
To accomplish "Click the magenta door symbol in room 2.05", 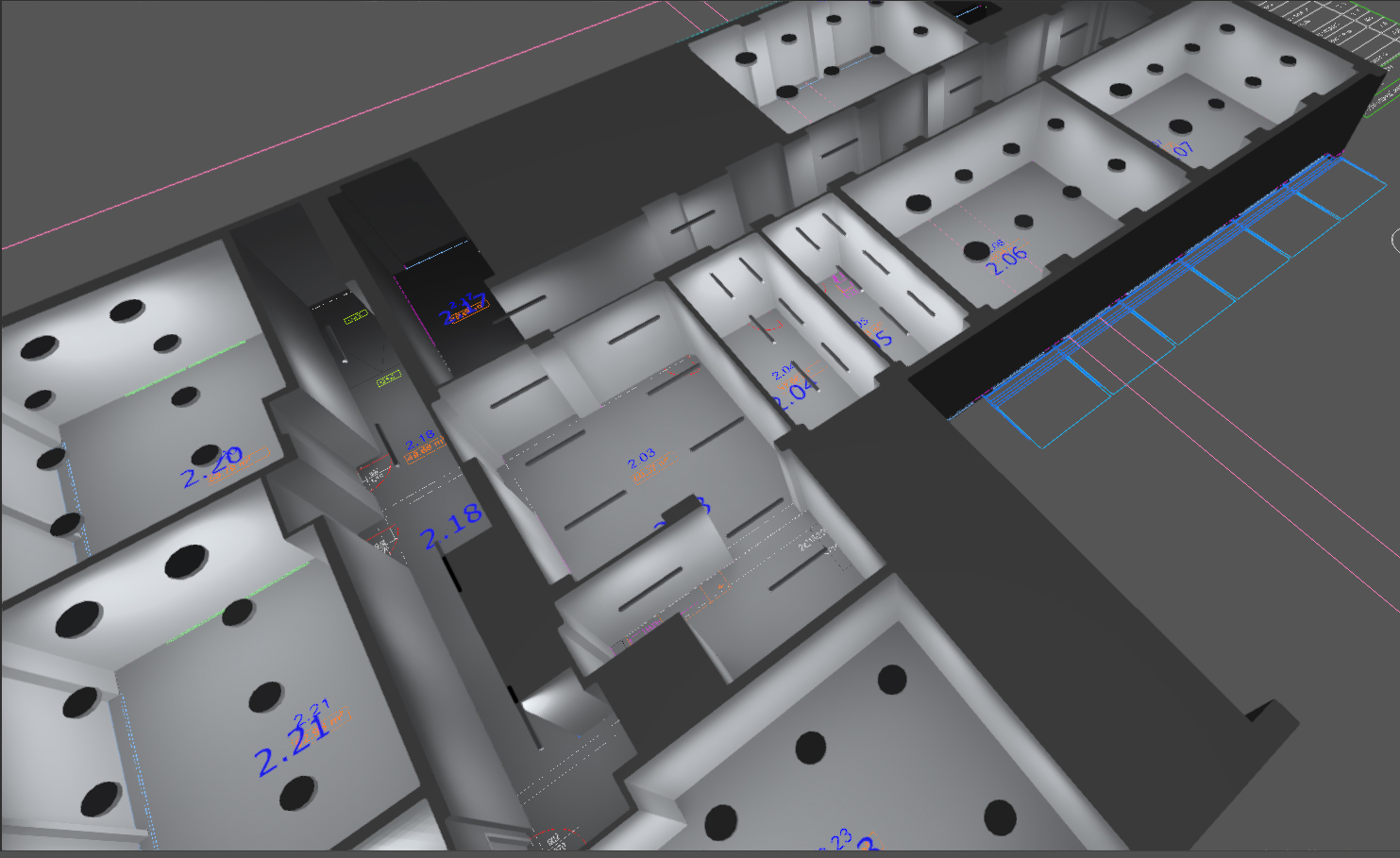I will [838, 280].
